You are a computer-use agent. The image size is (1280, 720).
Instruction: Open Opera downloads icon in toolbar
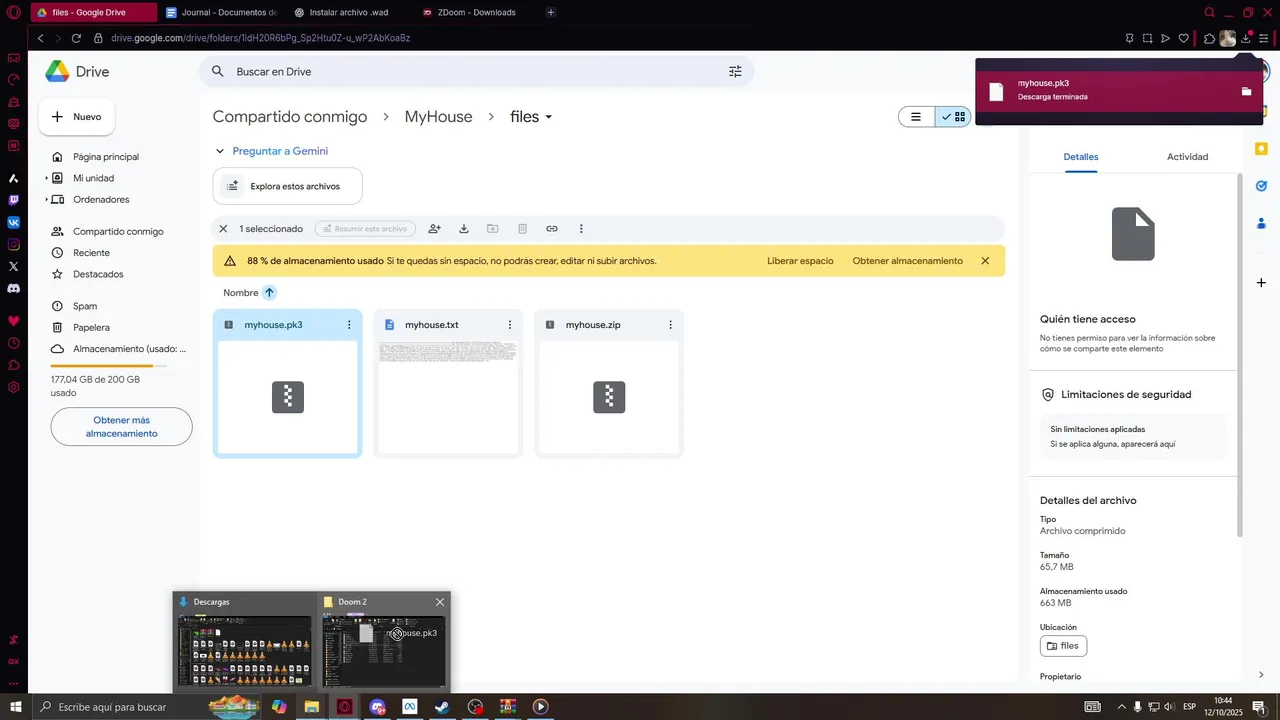(x=1246, y=38)
